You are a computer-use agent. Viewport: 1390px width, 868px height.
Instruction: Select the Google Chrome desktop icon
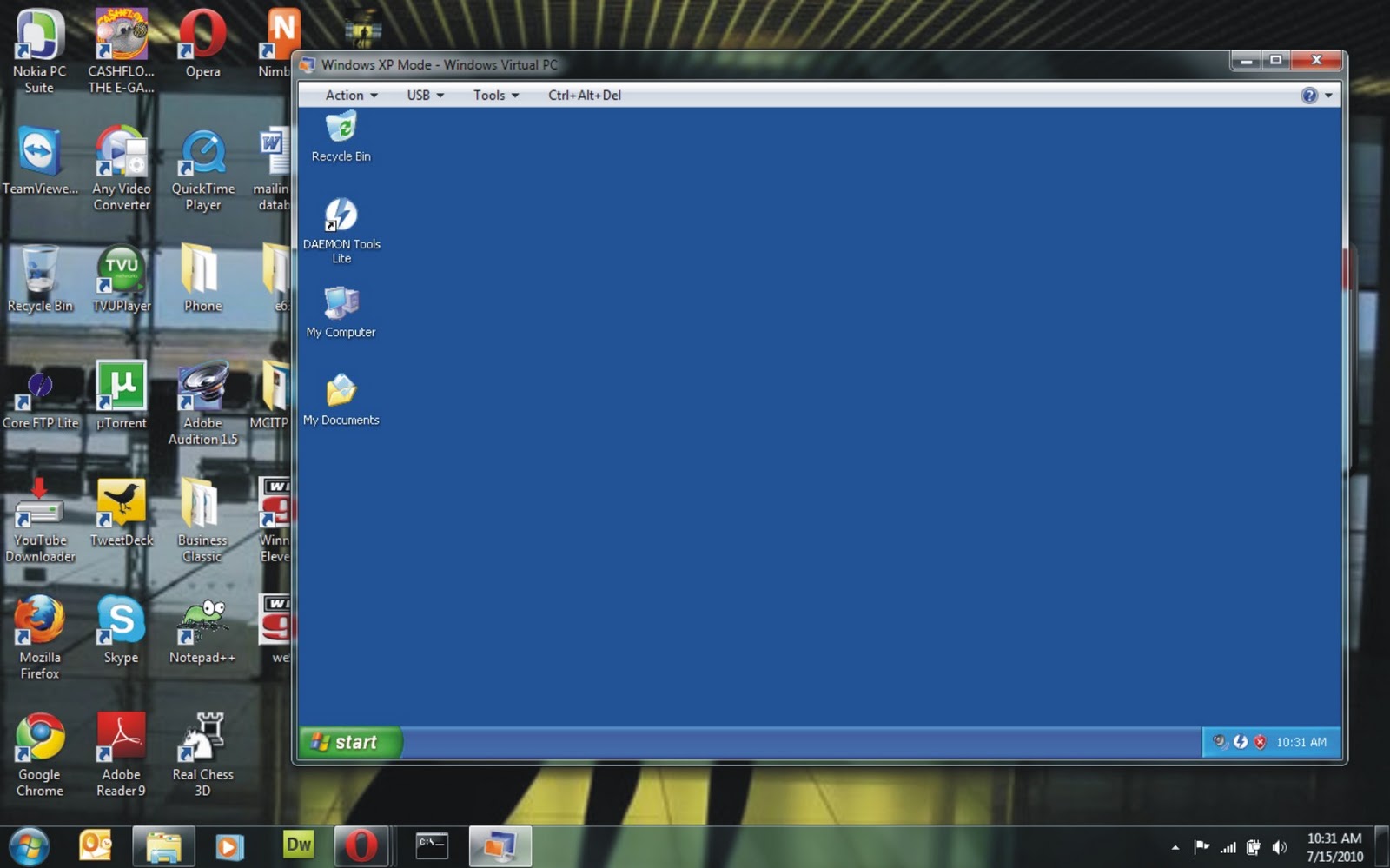pyautogui.click(x=40, y=755)
